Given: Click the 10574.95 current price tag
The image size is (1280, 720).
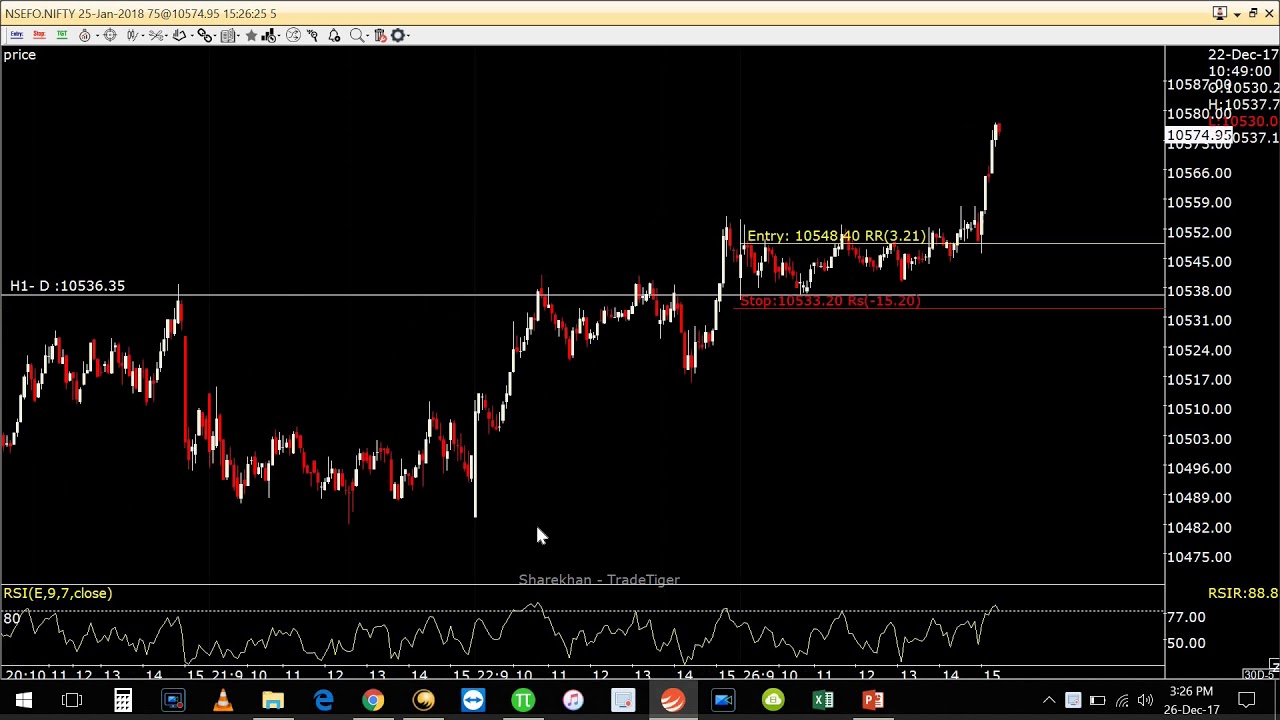Looking at the screenshot, I should tap(1199, 136).
